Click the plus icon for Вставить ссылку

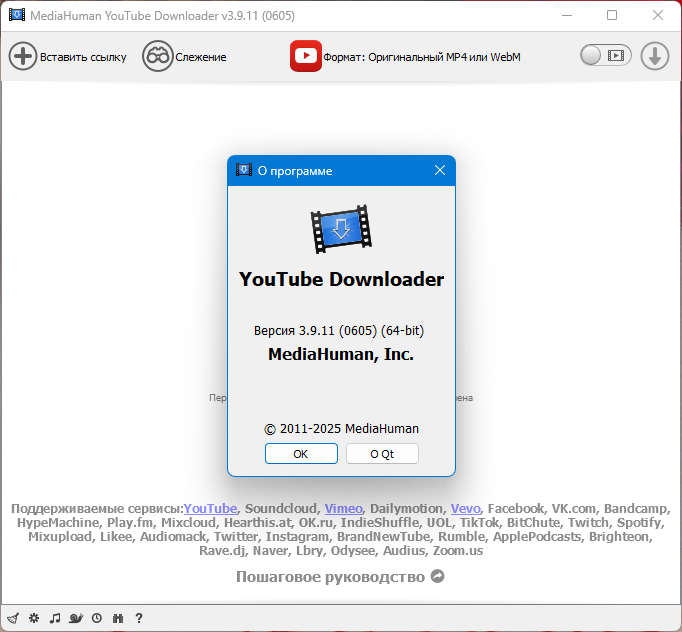(x=23, y=56)
